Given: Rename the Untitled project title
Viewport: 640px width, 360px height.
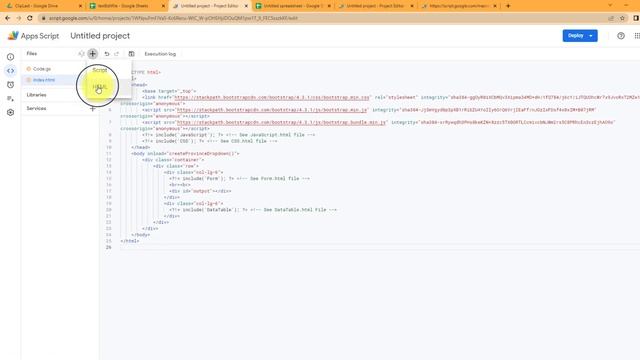Looking at the screenshot, I should click(100, 36).
